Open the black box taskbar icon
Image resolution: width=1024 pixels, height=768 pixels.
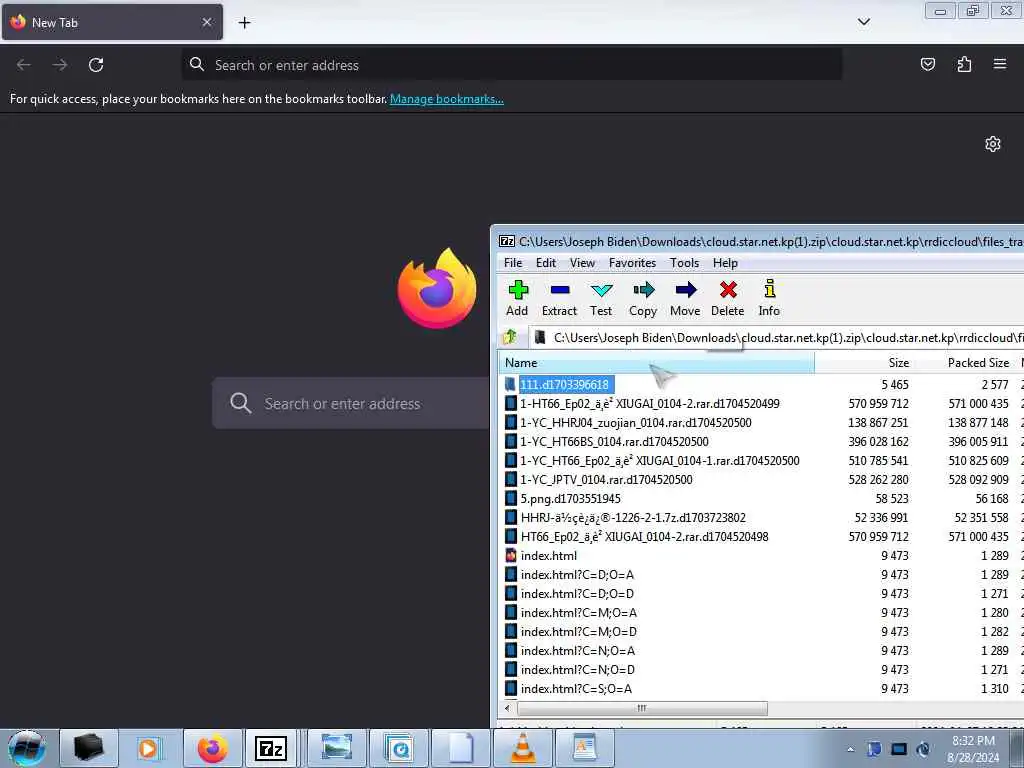click(89, 748)
